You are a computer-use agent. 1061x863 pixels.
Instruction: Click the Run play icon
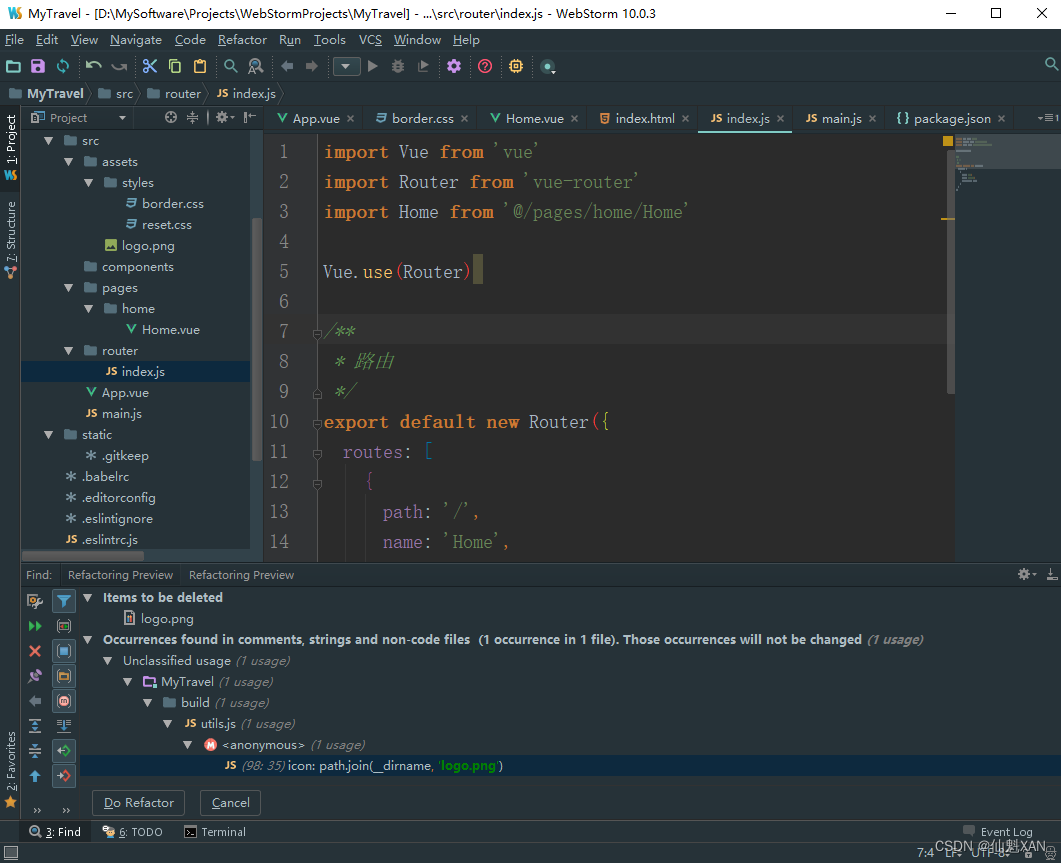[373, 66]
